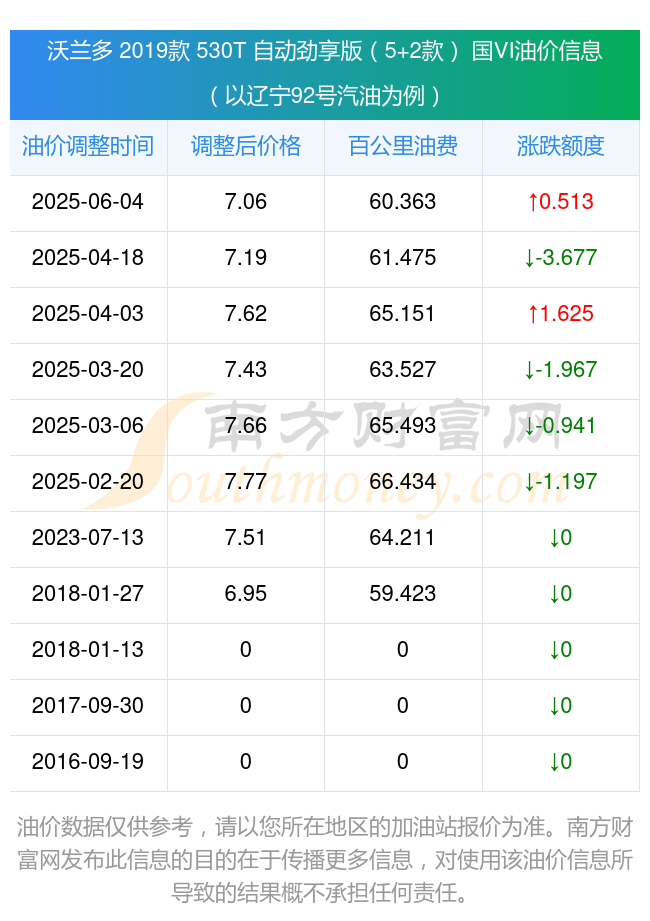Click the fuel cost 59.423
The width and height of the screenshot is (650, 921).
[403, 593]
